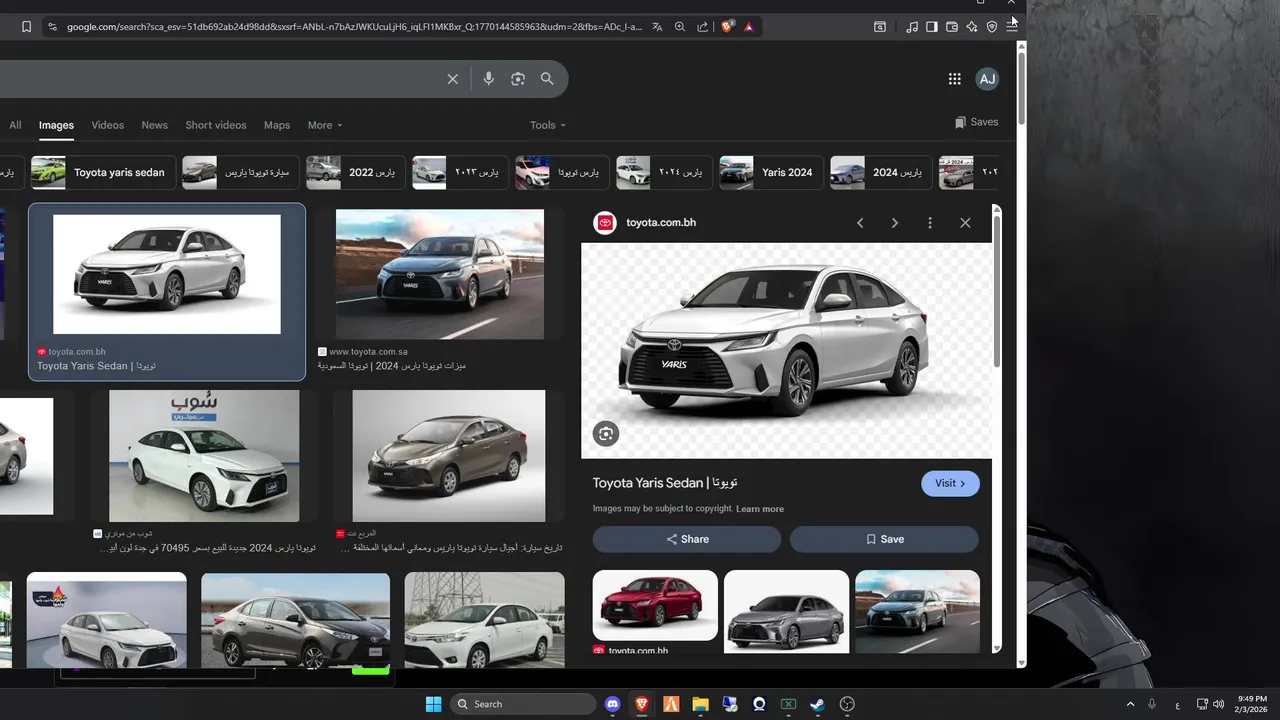This screenshot has width=1280, height=720.
Task: Close the image preview panel
Action: tap(965, 223)
